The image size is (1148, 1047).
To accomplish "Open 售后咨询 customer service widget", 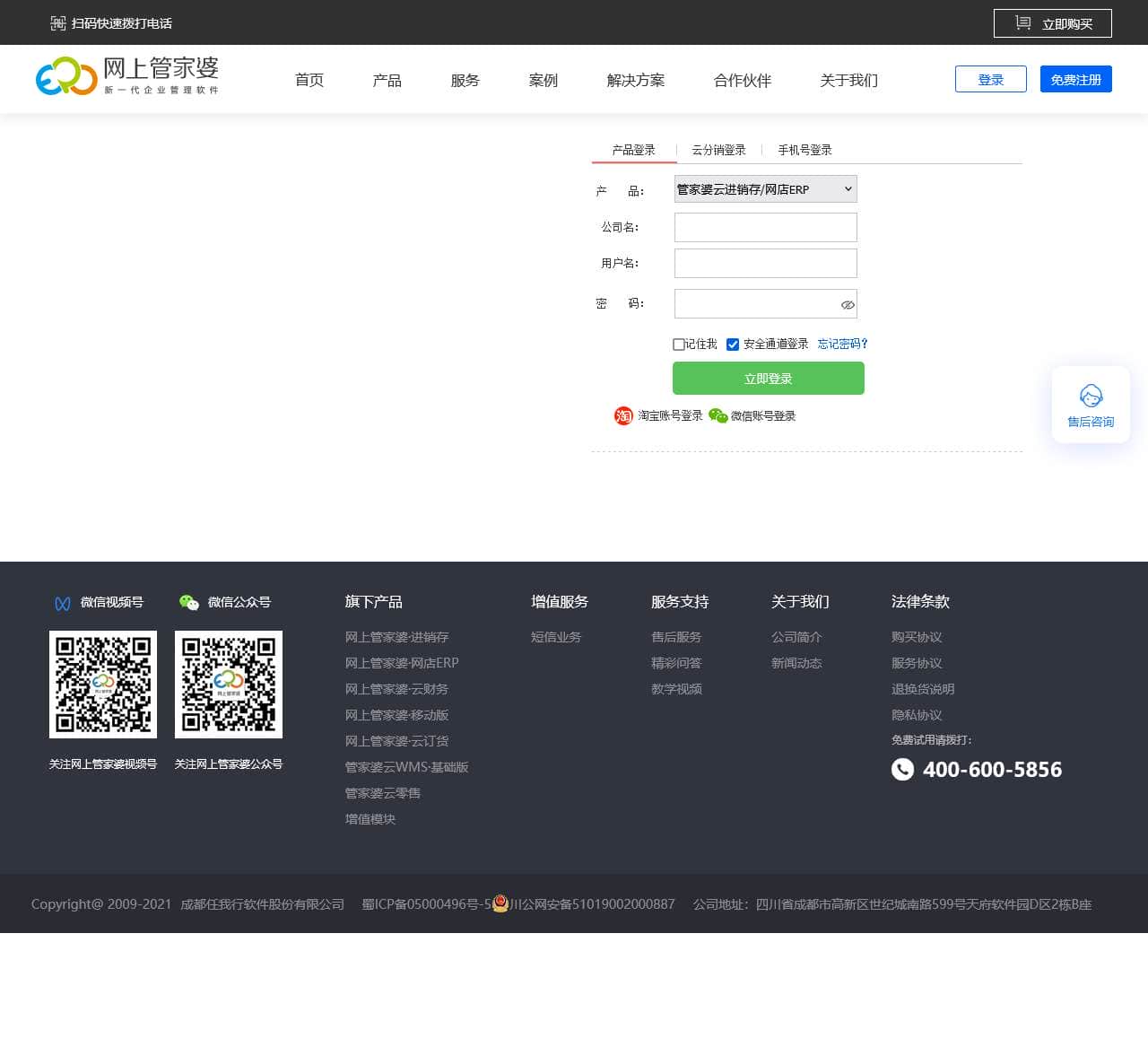I will click(1091, 405).
